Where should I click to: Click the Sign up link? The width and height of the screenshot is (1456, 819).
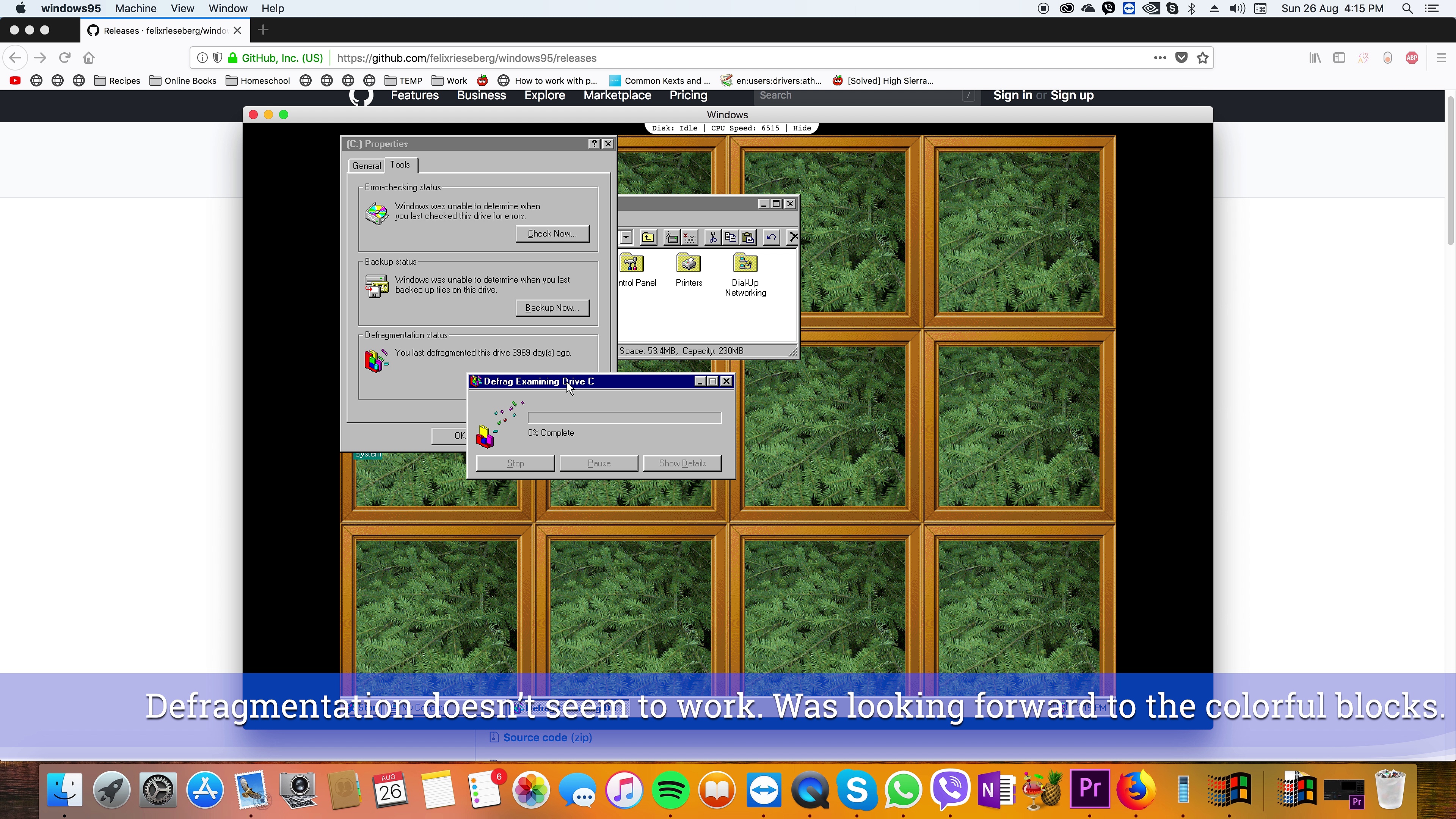[x=1072, y=96]
